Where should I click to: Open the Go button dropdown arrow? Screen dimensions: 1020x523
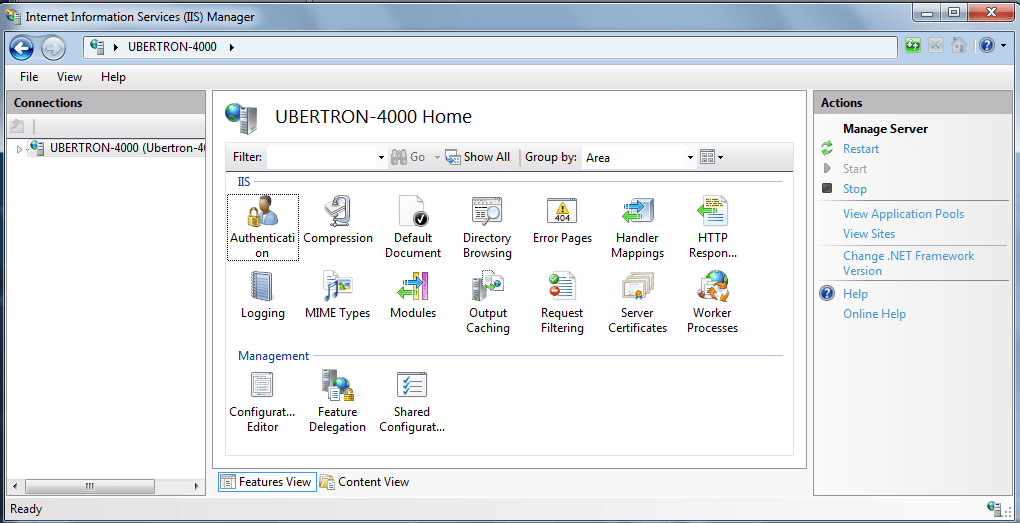click(437, 157)
